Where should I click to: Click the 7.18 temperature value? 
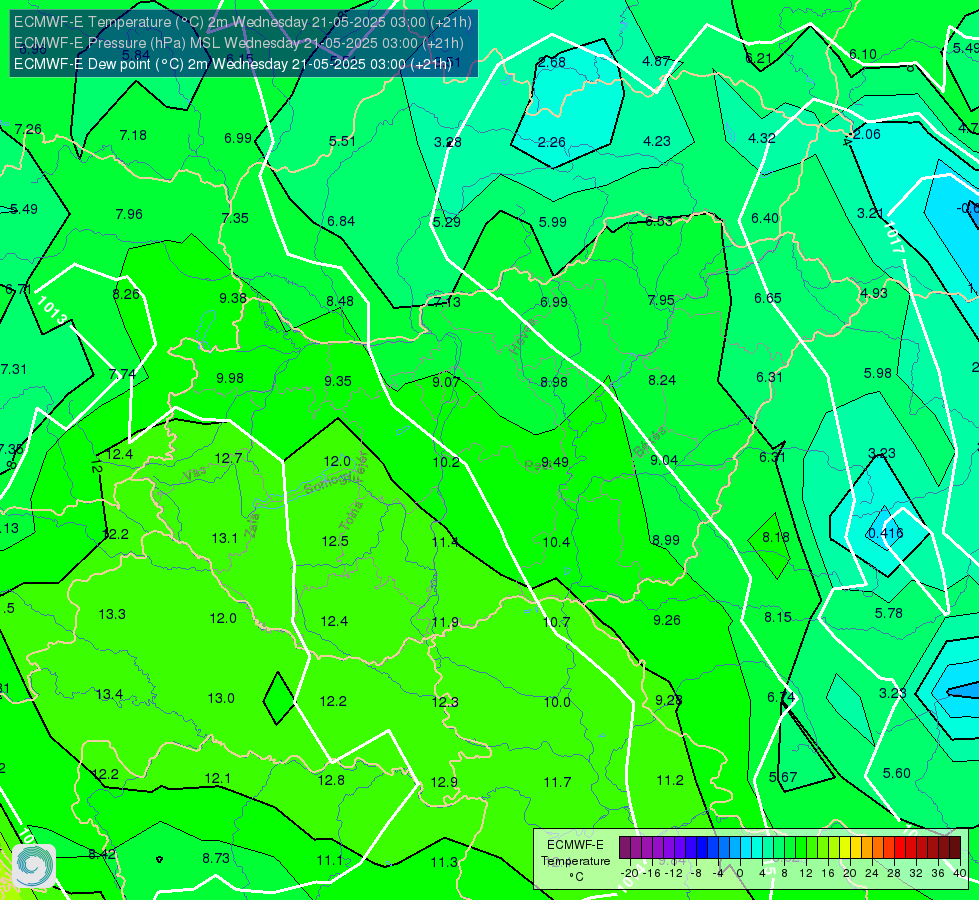pyautogui.click(x=133, y=135)
